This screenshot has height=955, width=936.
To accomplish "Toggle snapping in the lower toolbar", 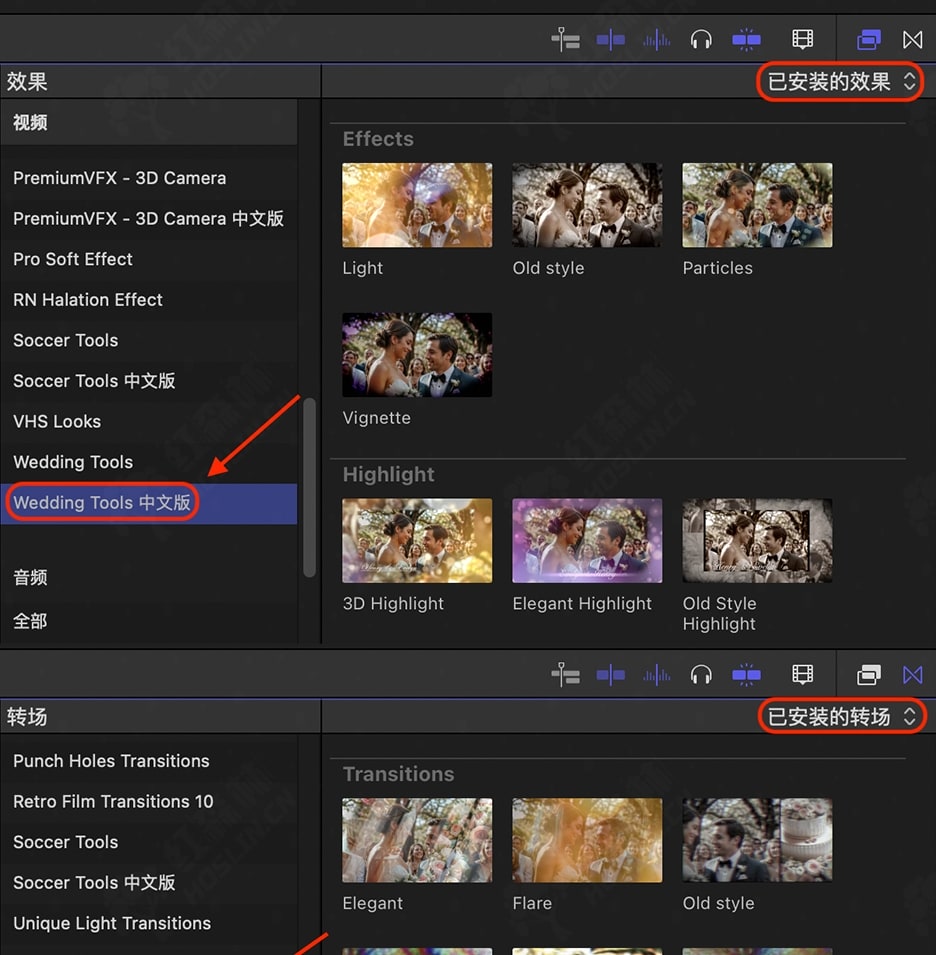I will [746, 675].
